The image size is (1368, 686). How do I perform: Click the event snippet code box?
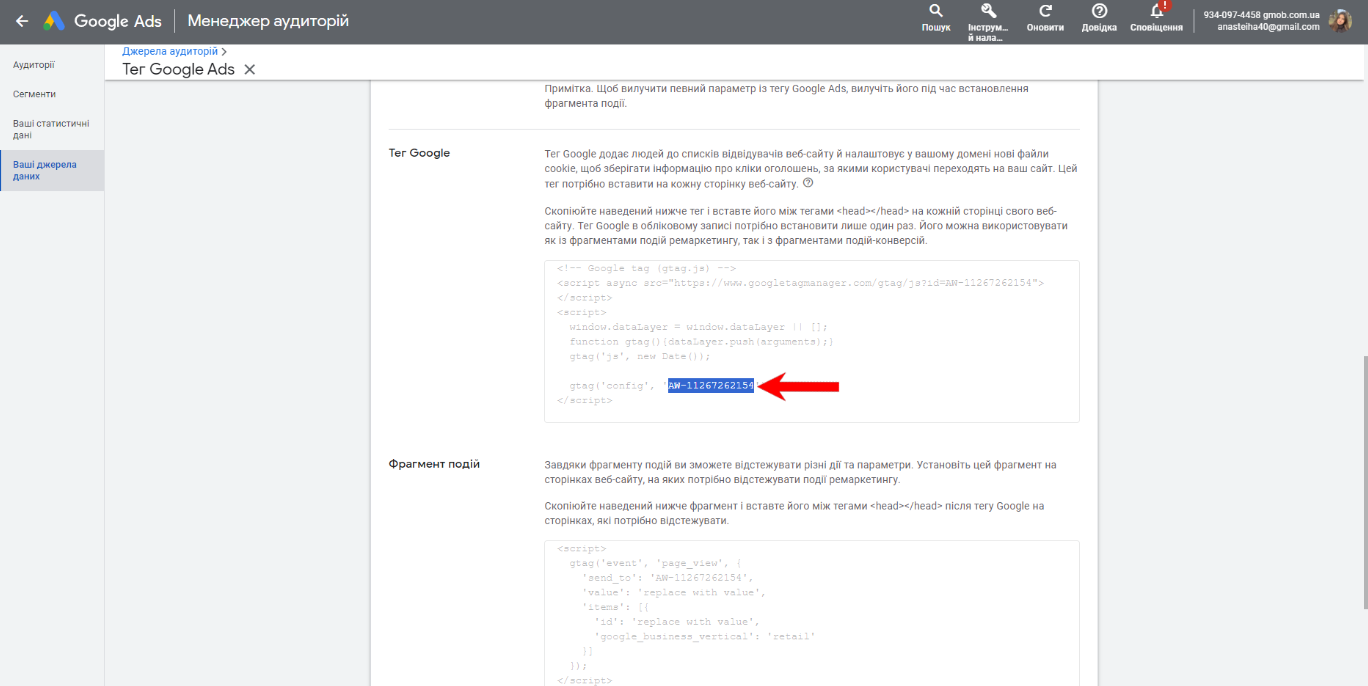pyautogui.click(x=811, y=613)
